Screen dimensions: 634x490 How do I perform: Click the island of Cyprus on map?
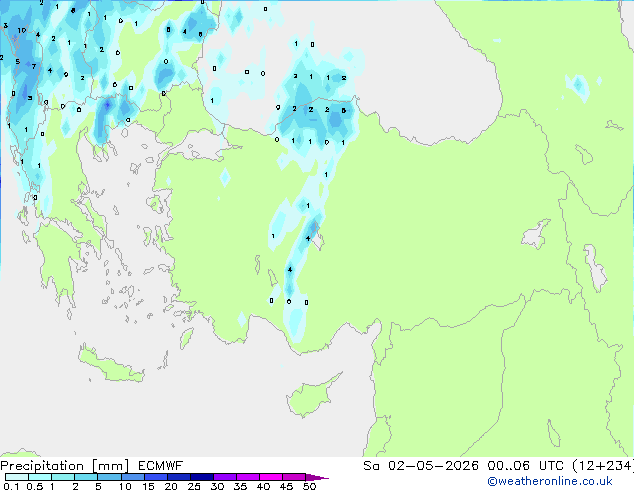[x=311, y=396]
